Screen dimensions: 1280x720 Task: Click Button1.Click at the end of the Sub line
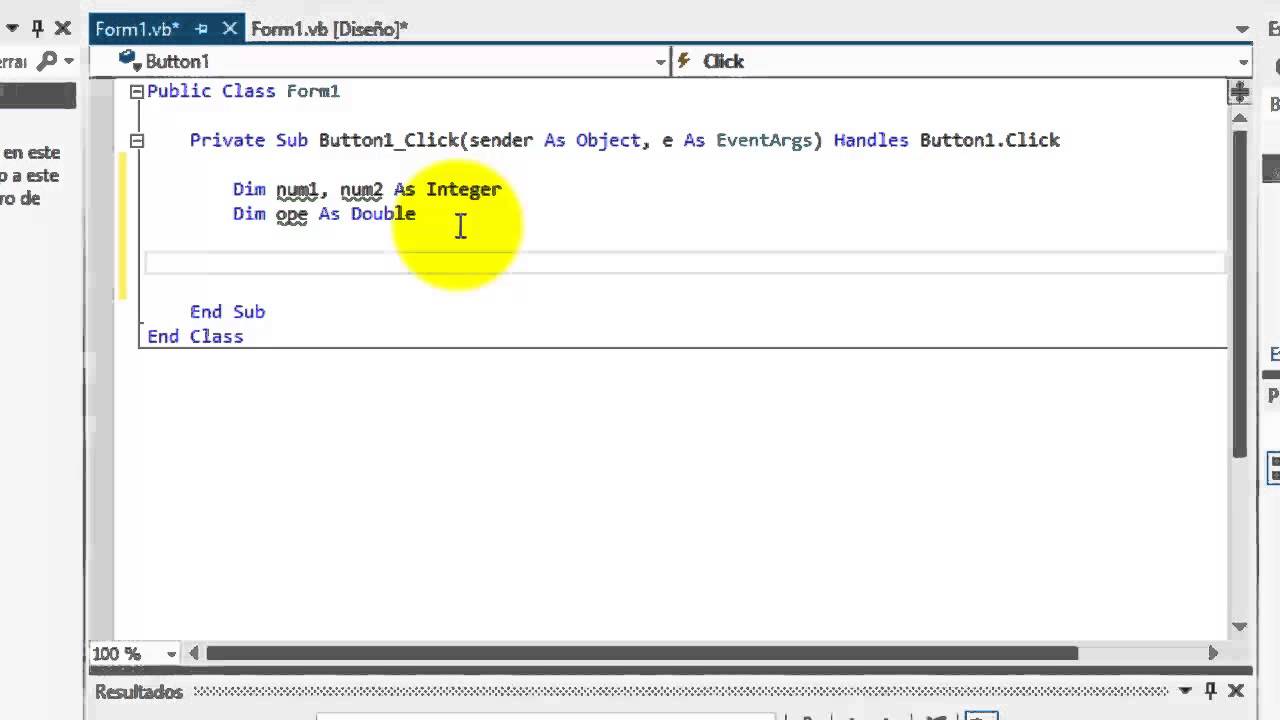pyautogui.click(x=990, y=141)
